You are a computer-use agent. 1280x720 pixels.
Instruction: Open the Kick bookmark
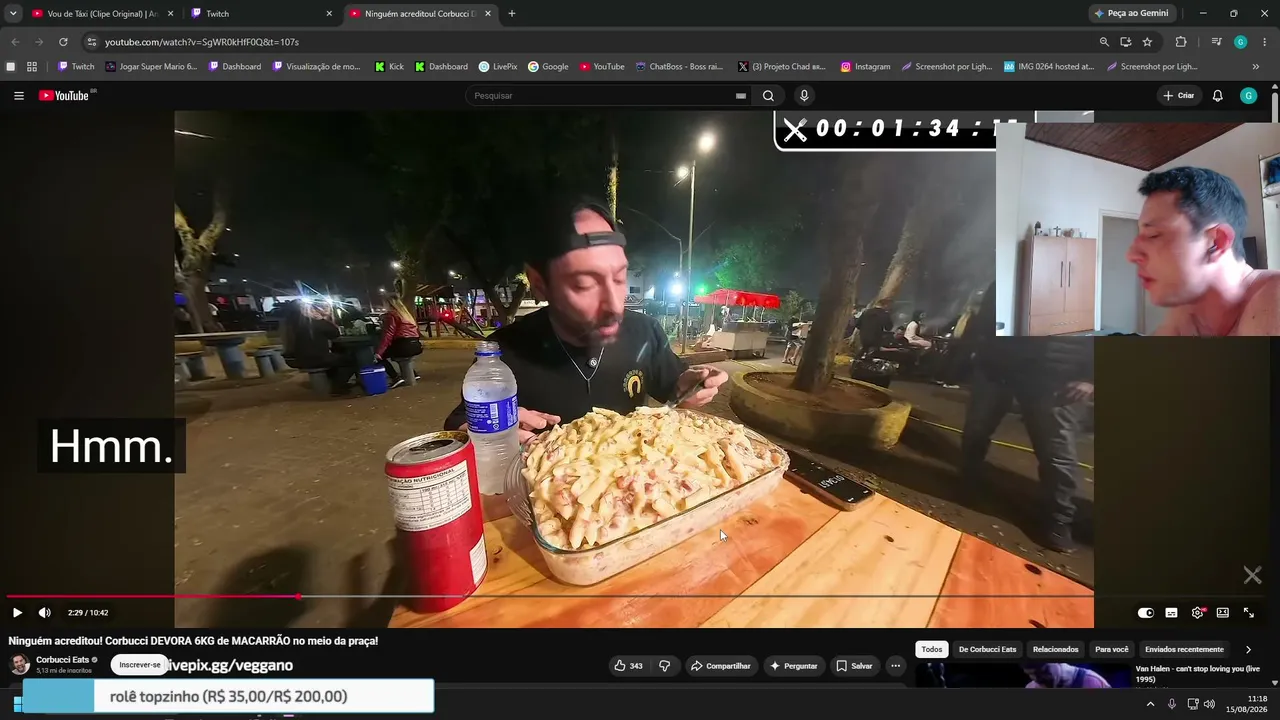(x=389, y=67)
